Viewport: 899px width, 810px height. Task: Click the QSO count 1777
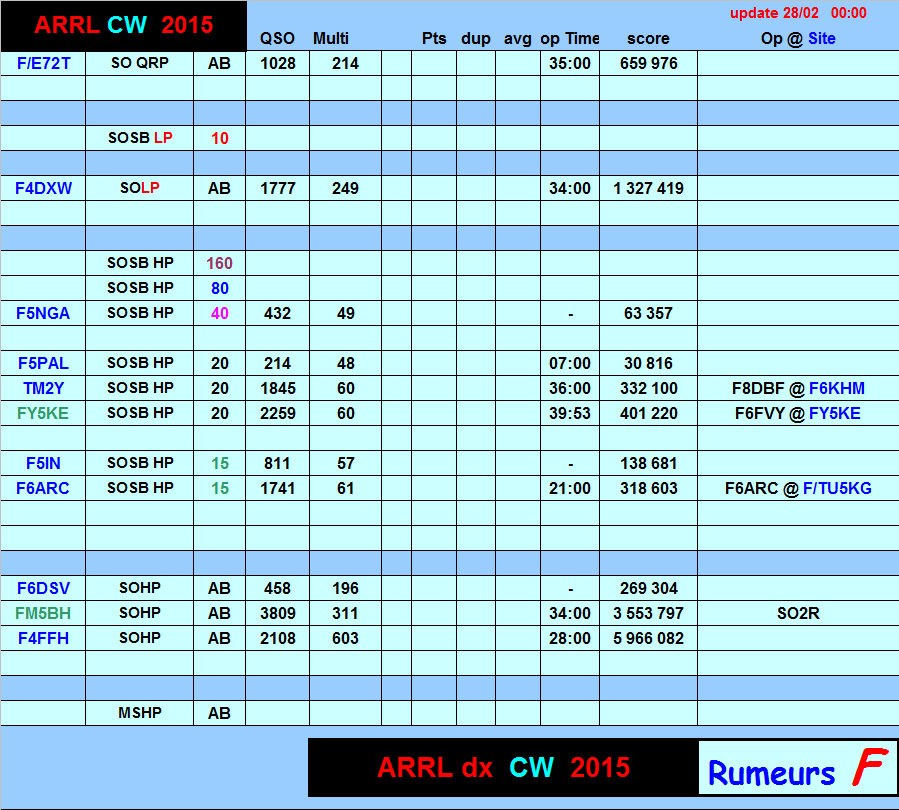pyautogui.click(x=277, y=188)
